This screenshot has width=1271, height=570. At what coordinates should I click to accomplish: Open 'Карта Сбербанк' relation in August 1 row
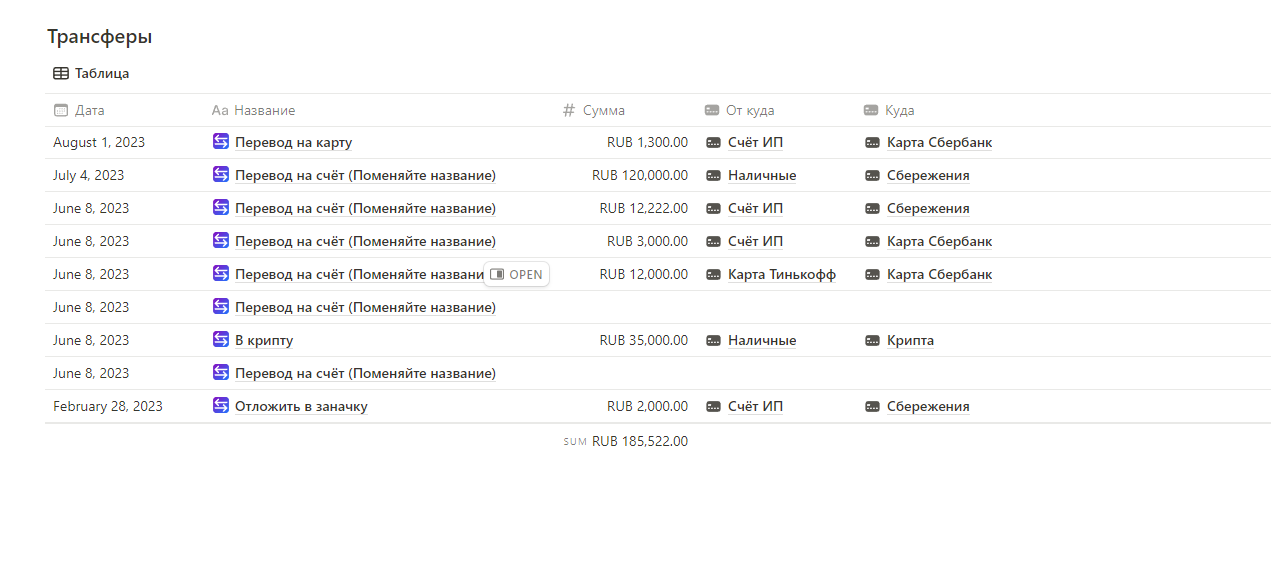pos(939,143)
